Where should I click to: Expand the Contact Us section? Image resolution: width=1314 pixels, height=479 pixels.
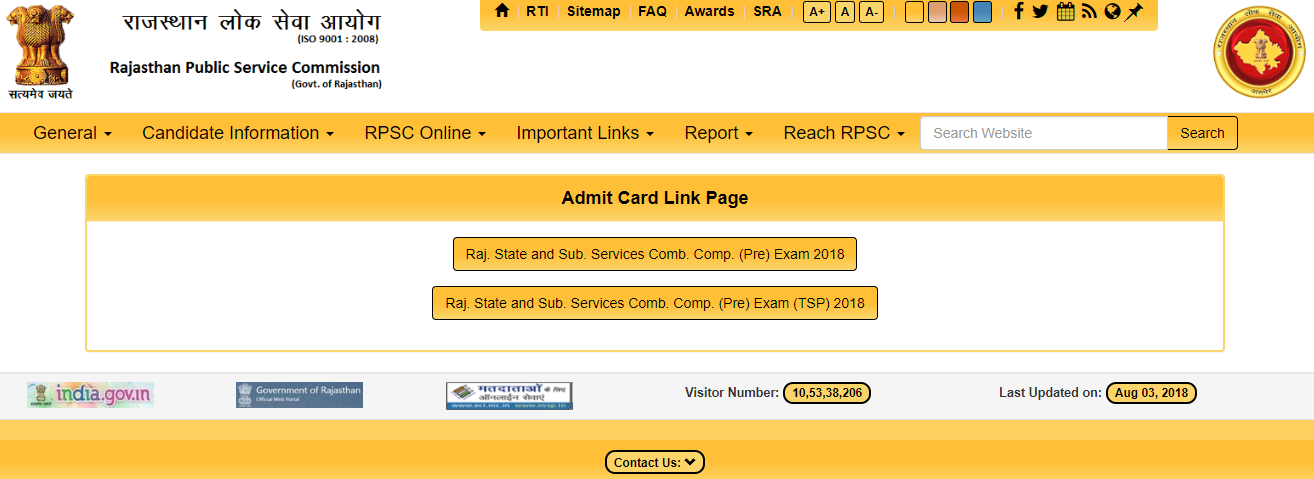655,462
